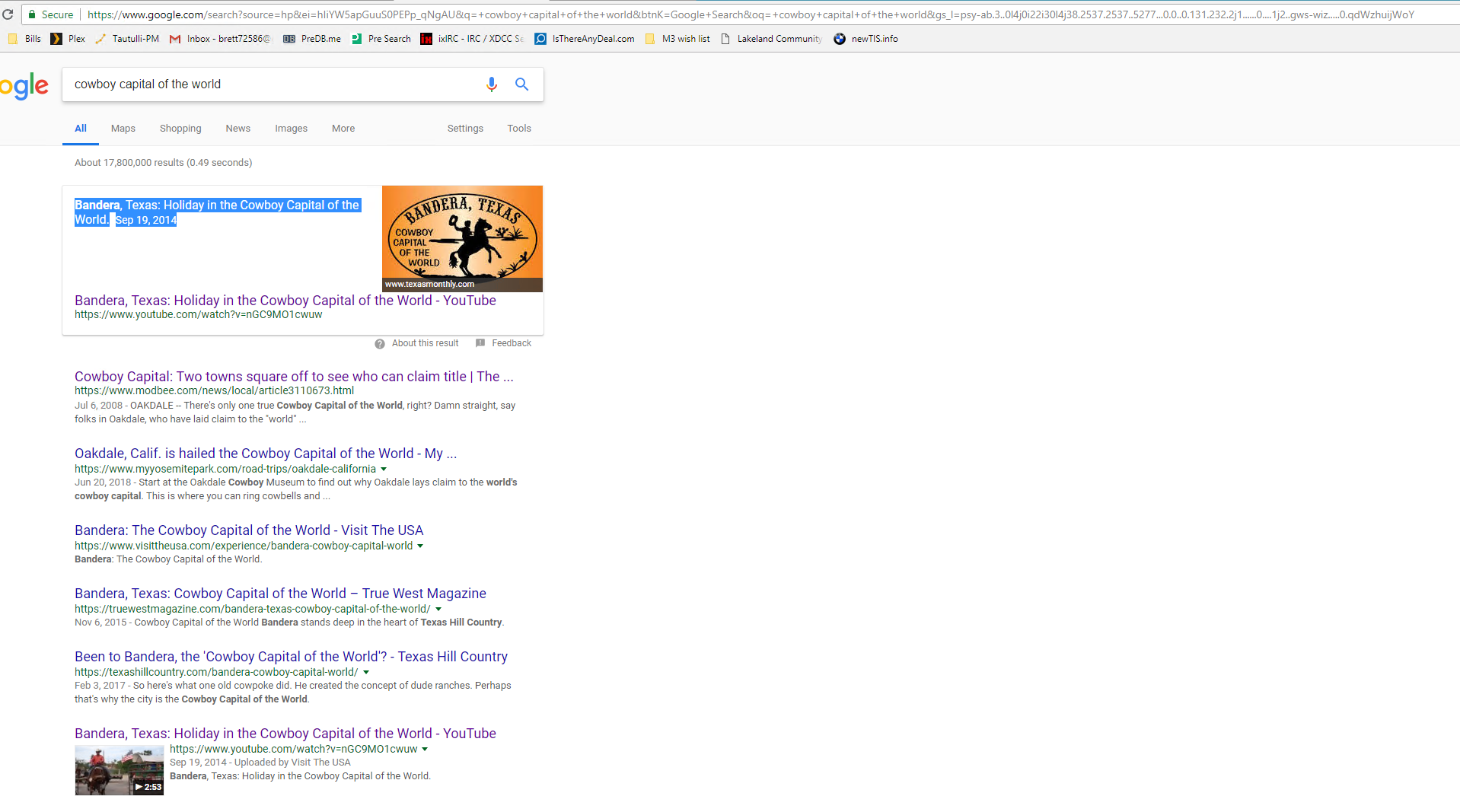Open 'Been to Bandera' Texas Hill Country result
1460x812 pixels.
click(x=291, y=657)
